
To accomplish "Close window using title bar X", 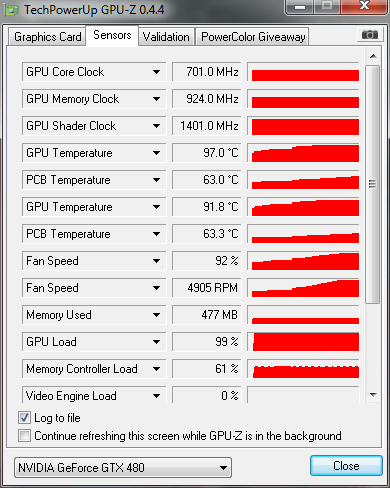I will [365, 7].
